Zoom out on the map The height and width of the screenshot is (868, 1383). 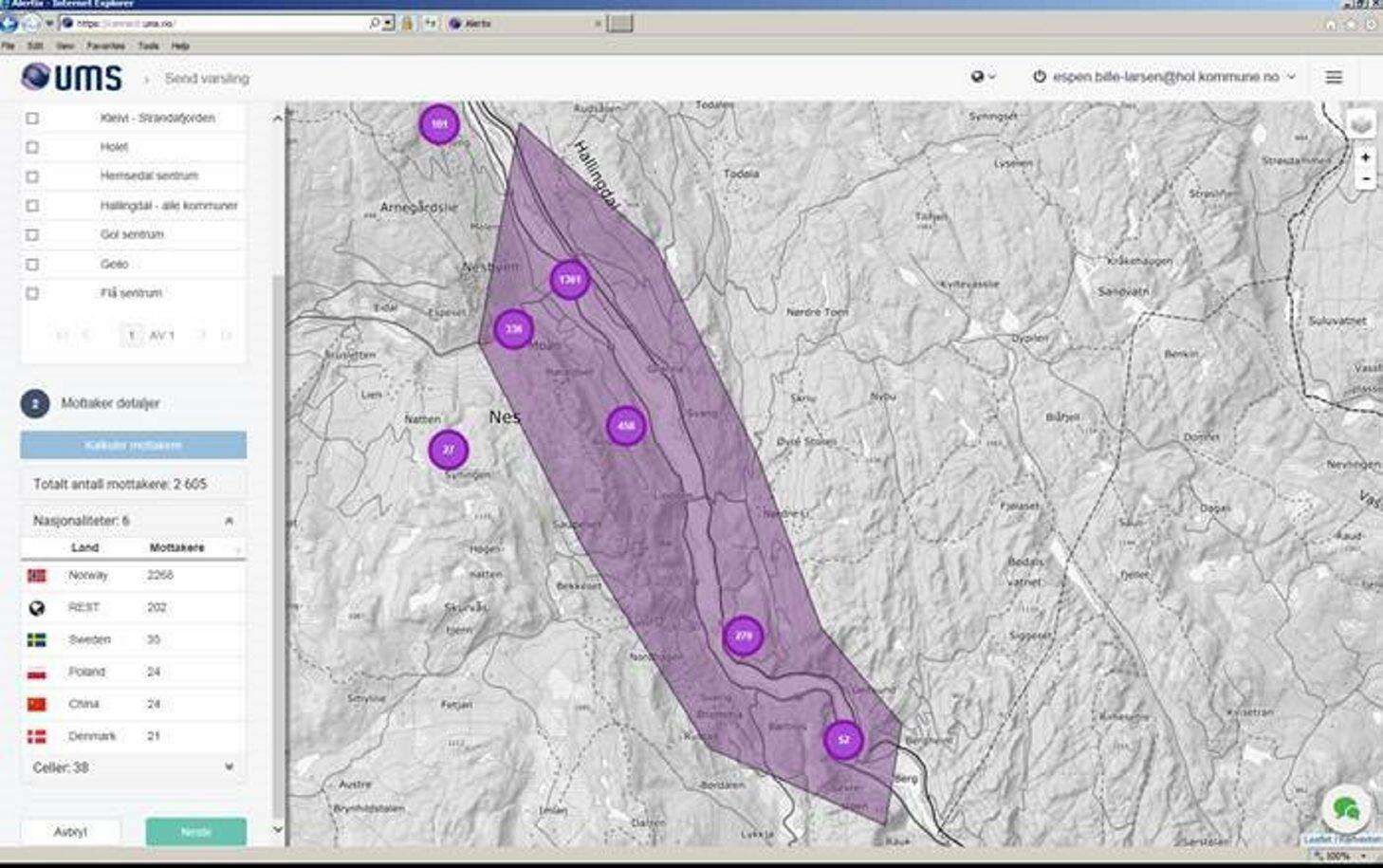1365,178
